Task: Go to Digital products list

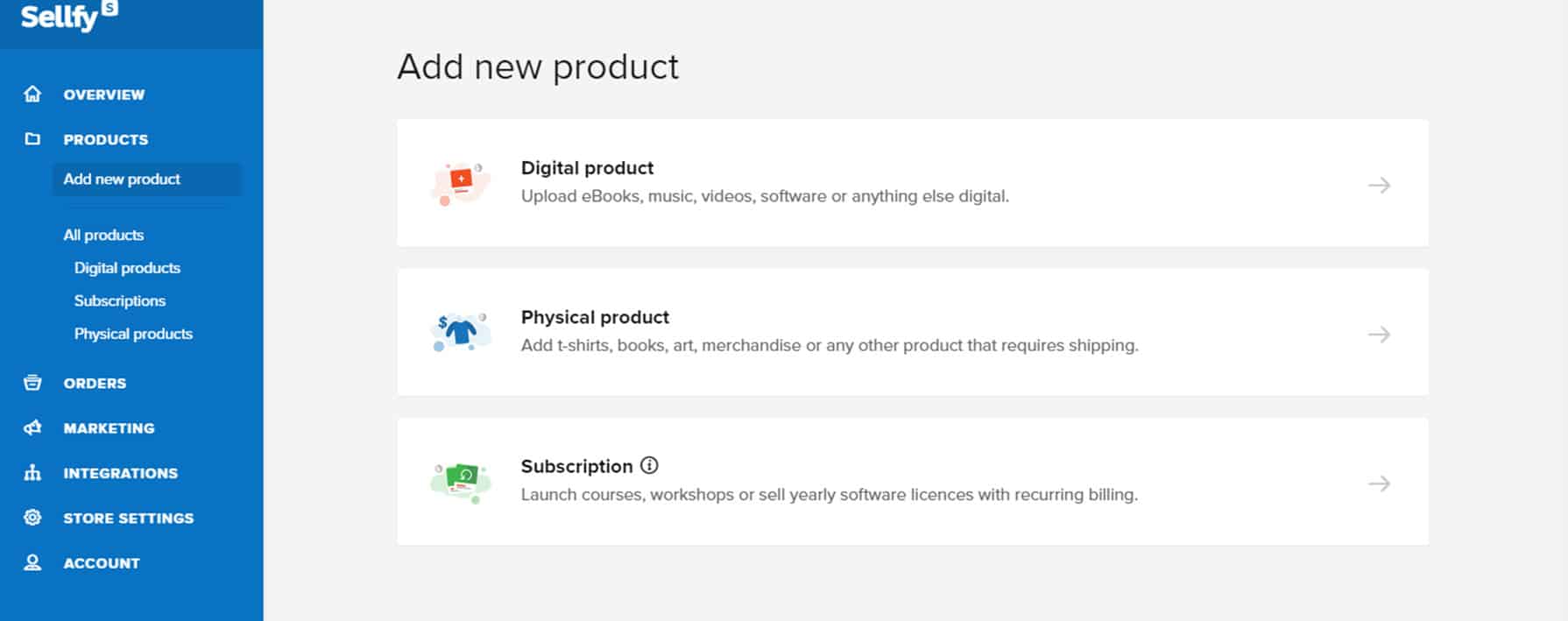Action: (127, 268)
